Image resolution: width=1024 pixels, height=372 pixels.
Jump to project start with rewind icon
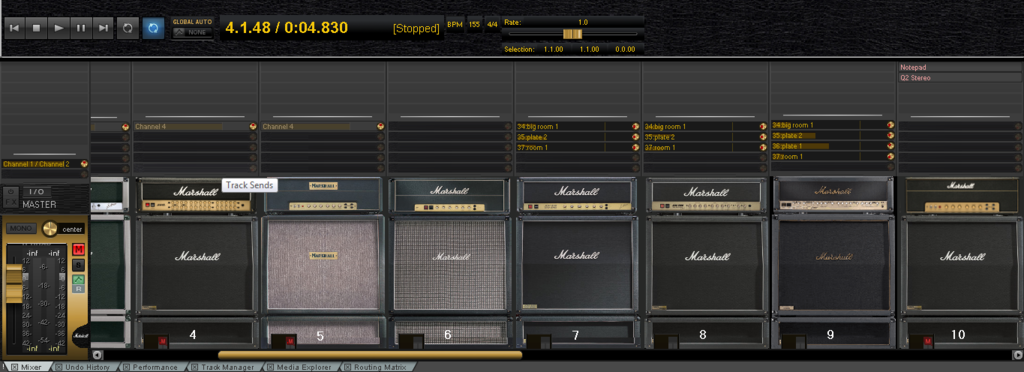click(x=15, y=28)
